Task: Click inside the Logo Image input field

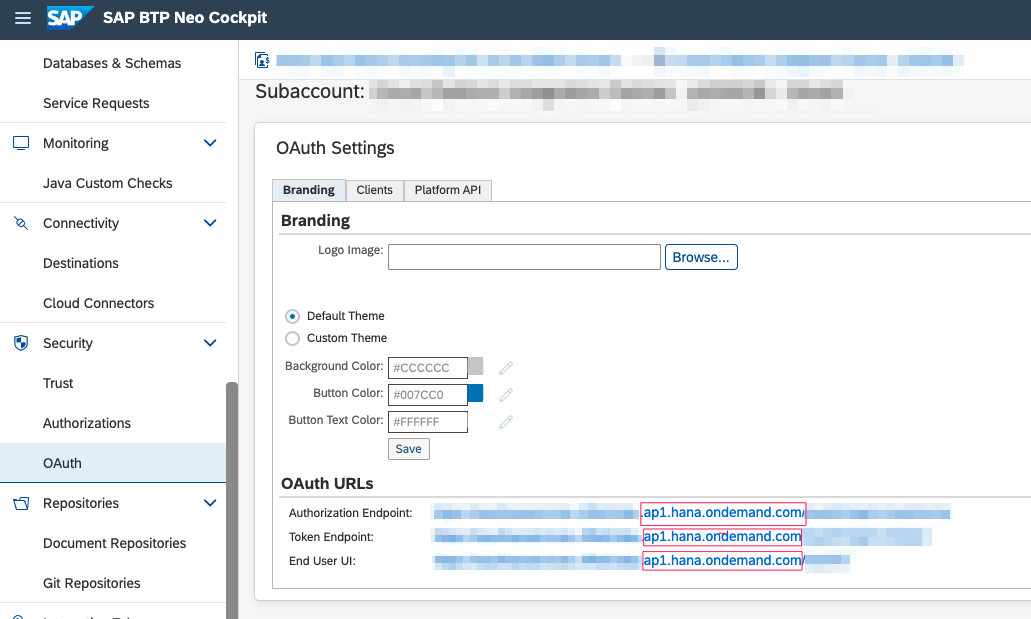Action: pos(523,256)
